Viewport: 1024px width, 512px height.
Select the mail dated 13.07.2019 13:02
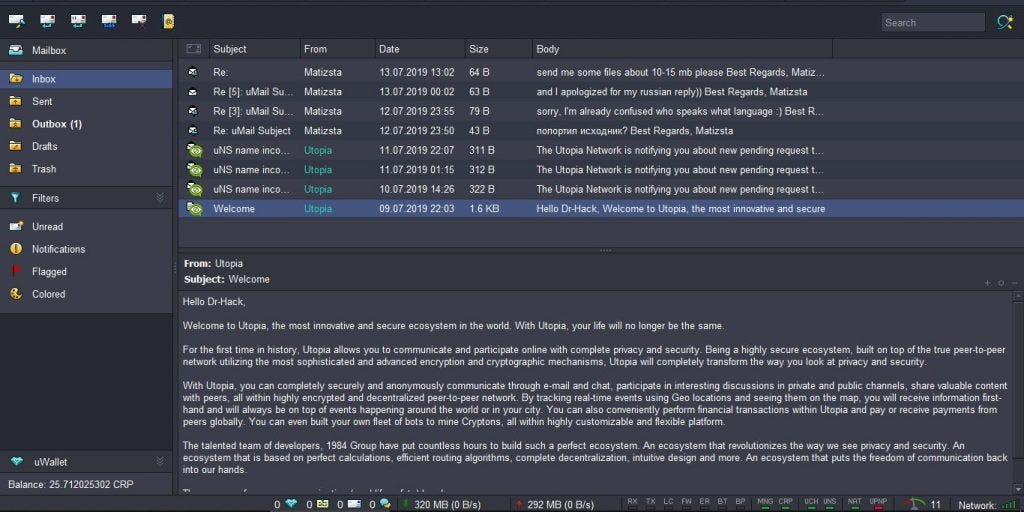(601, 72)
